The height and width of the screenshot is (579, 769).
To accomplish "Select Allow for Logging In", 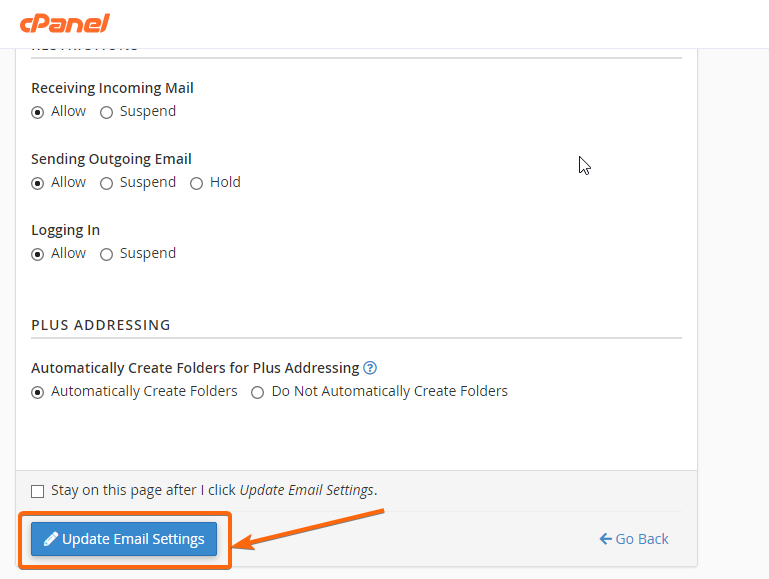I will (x=37, y=254).
